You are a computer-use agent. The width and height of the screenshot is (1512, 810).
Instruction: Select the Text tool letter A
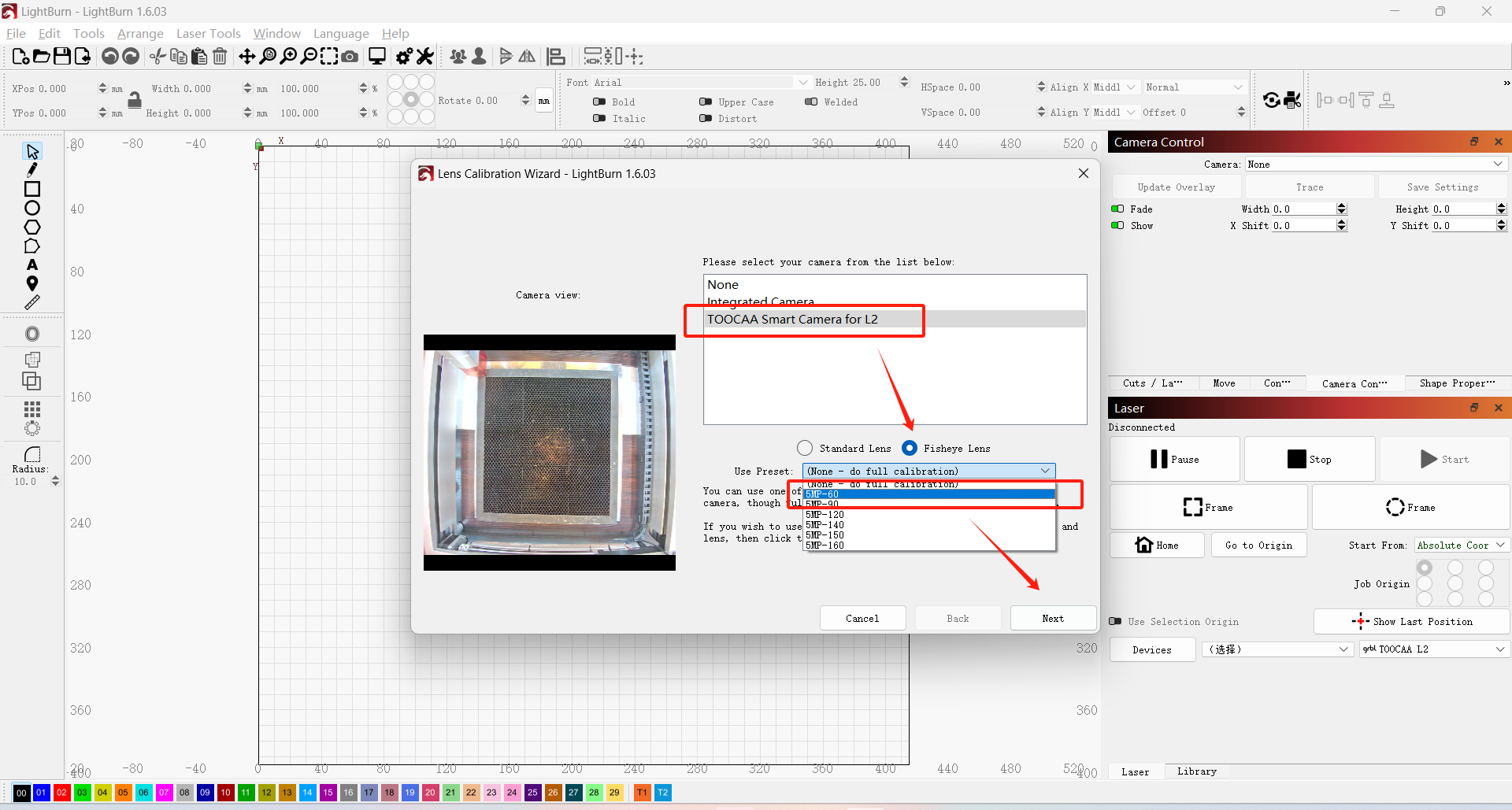pos(32,264)
